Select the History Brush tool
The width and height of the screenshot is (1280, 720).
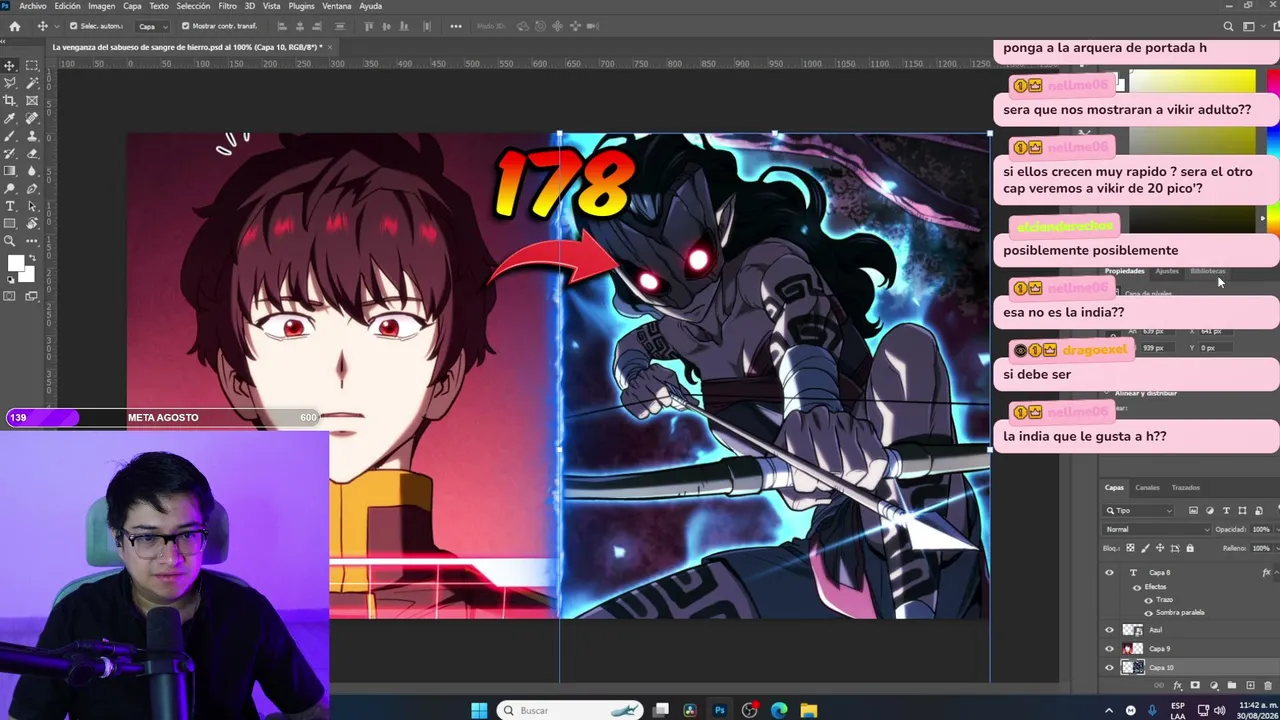click(x=10, y=153)
